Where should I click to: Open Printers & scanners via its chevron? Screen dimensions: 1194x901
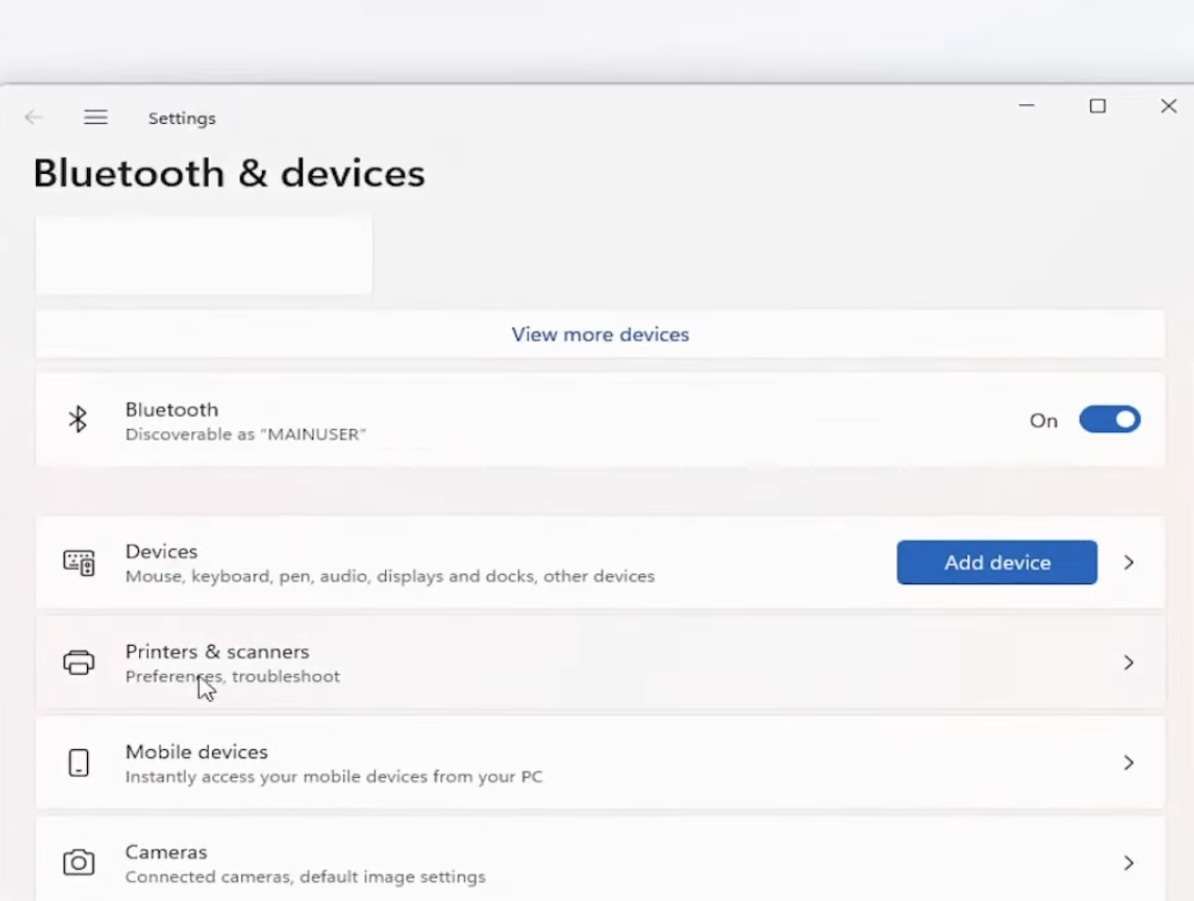point(1129,663)
